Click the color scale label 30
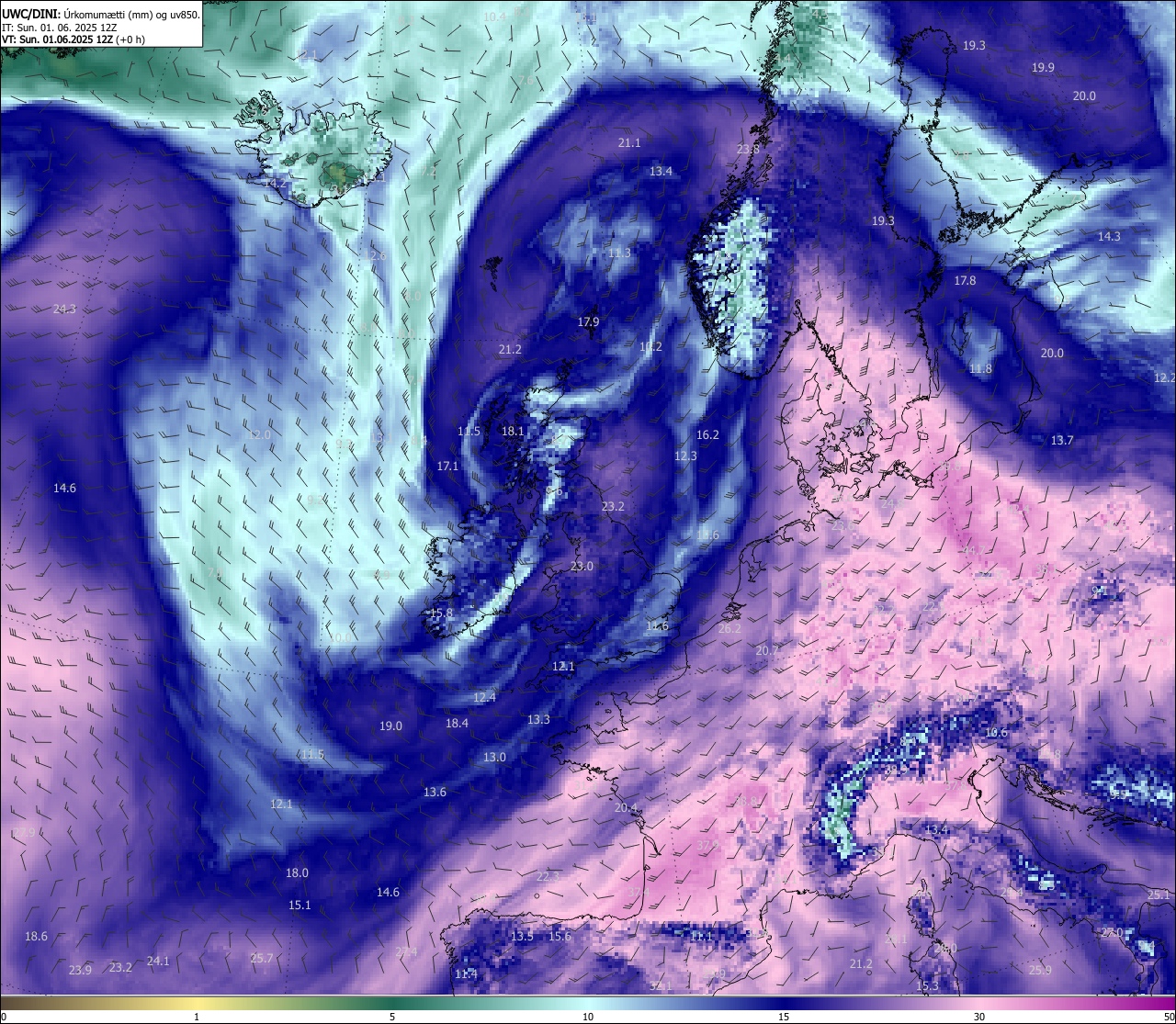 pyautogui.click(x=979, y=1017)
